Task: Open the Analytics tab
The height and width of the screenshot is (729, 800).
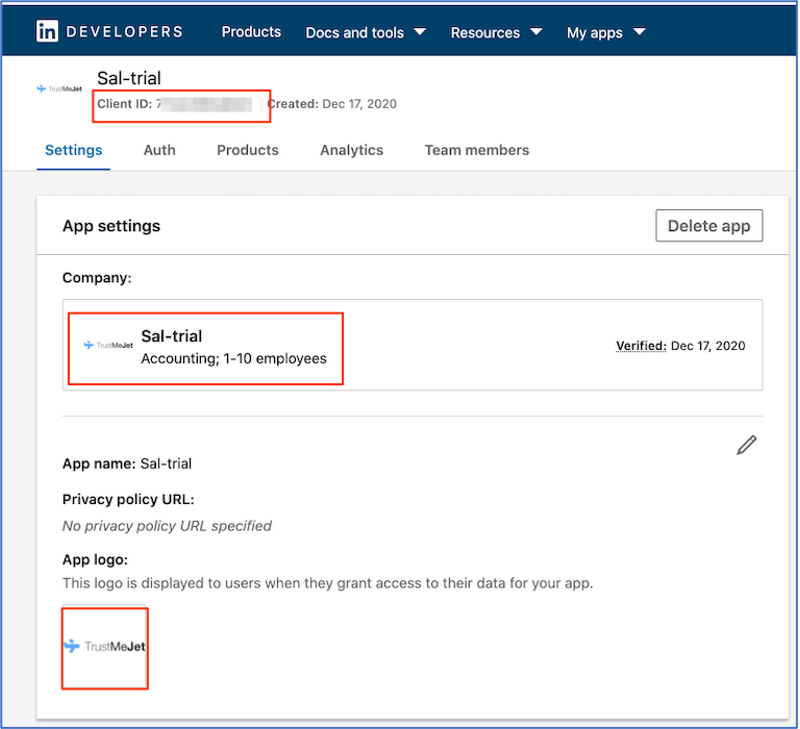Action: click(352, 150)
